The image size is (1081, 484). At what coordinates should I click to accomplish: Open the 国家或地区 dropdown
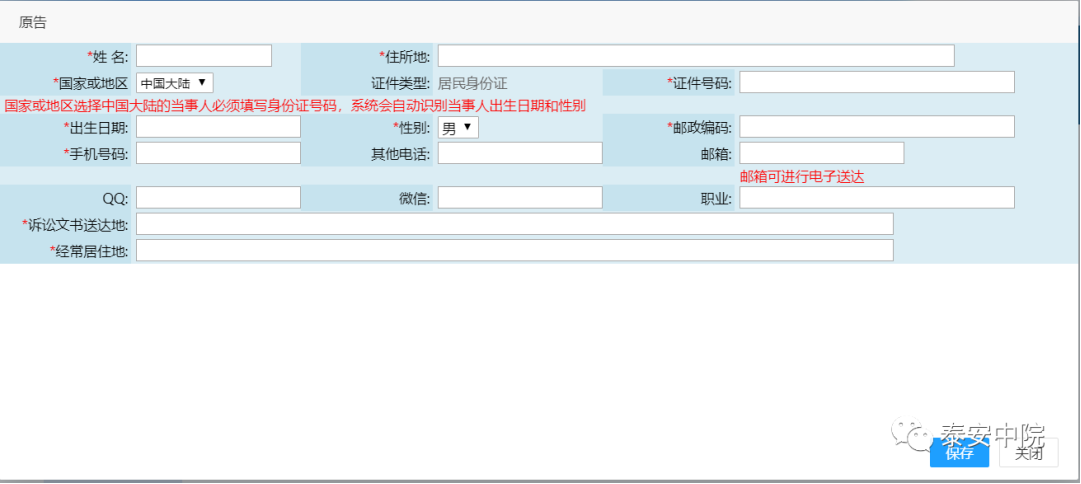coord(175,83)
